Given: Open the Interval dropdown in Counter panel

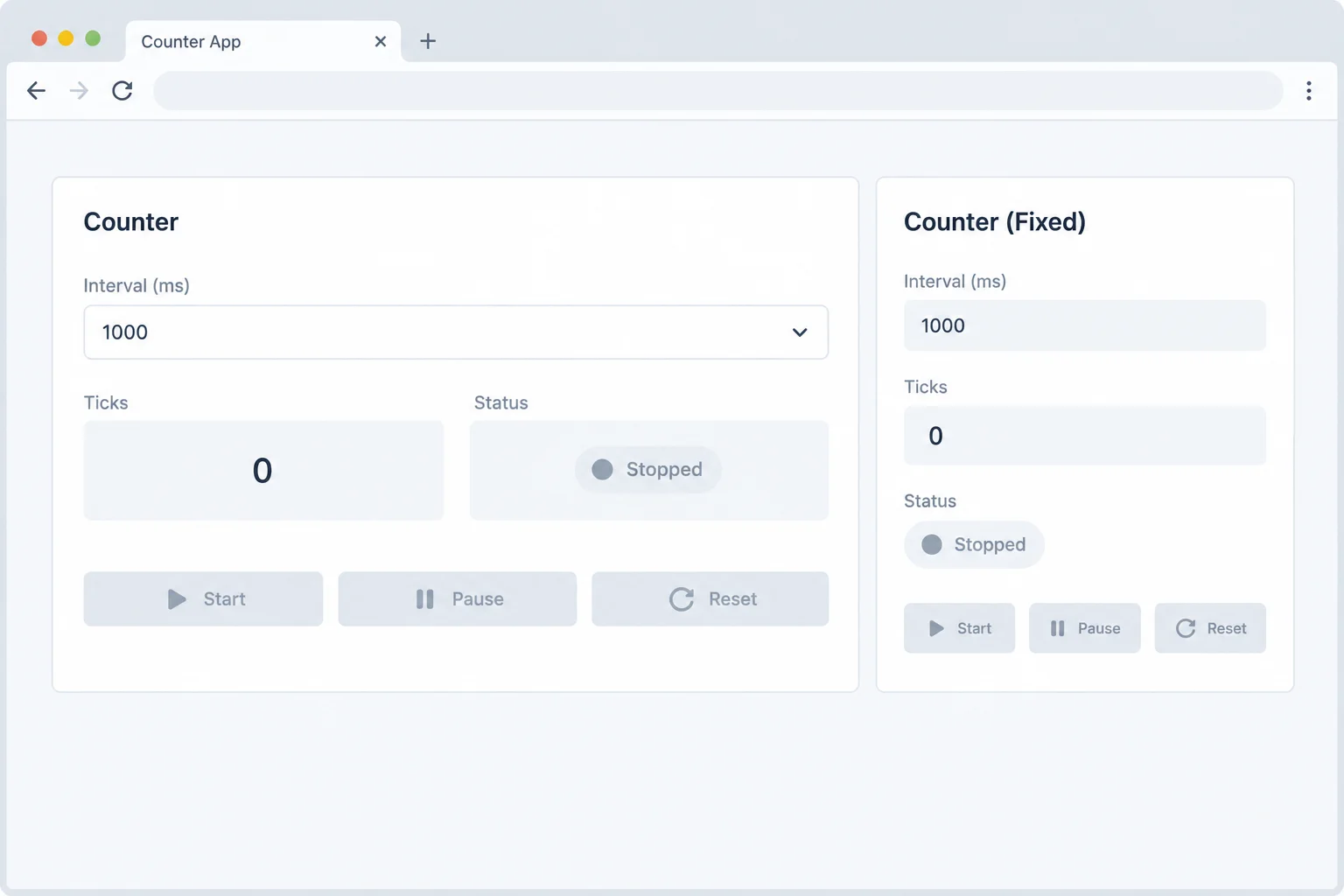Looking at the screenshot, I should click(456, 332).
